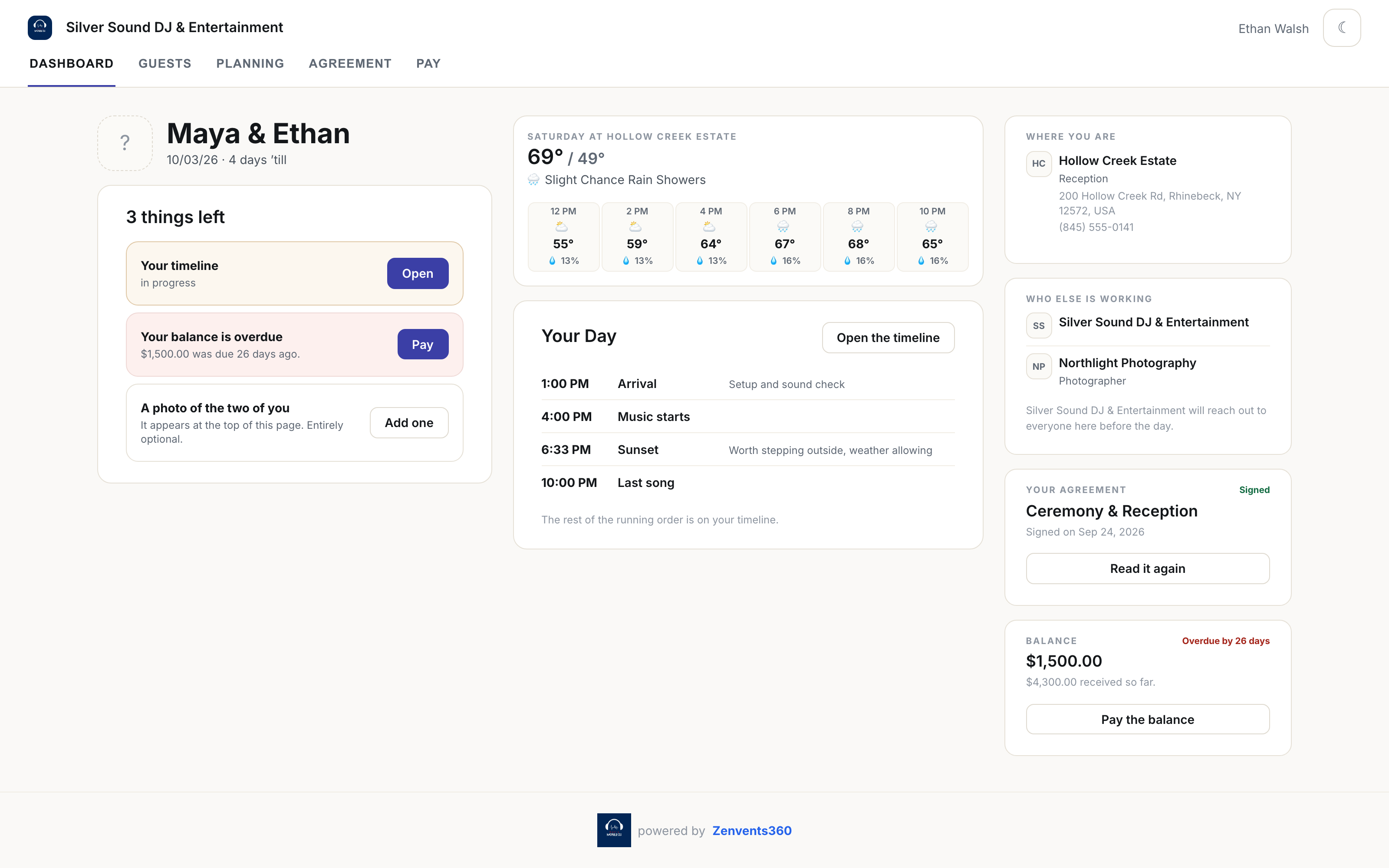The height and width of the screenshot is (868, 1389).
Task: Open the Agreement tab
Action: [350, 64]
